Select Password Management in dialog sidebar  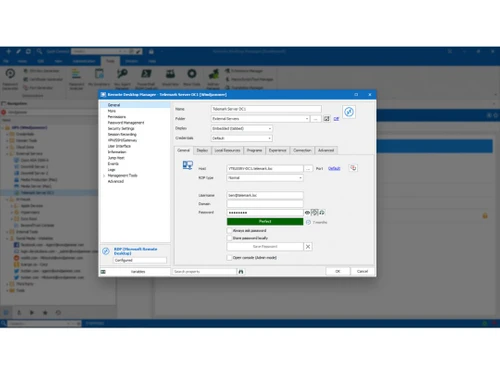(126, 123)
